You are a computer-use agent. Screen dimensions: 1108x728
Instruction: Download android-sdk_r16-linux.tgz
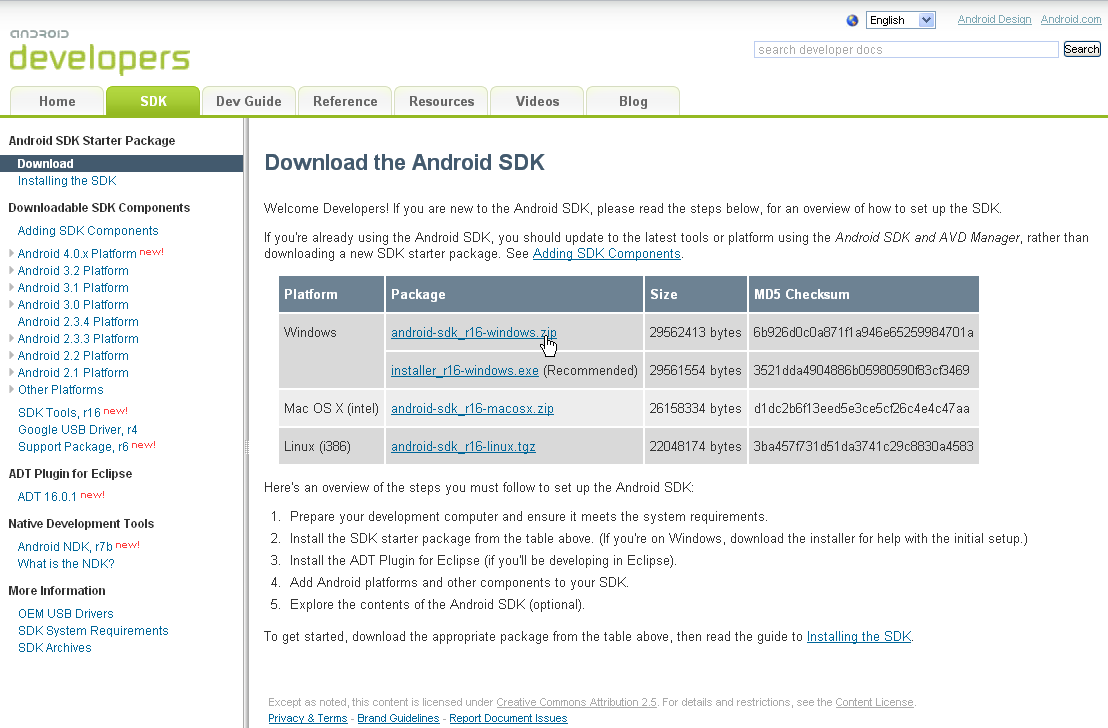[463, 447]
